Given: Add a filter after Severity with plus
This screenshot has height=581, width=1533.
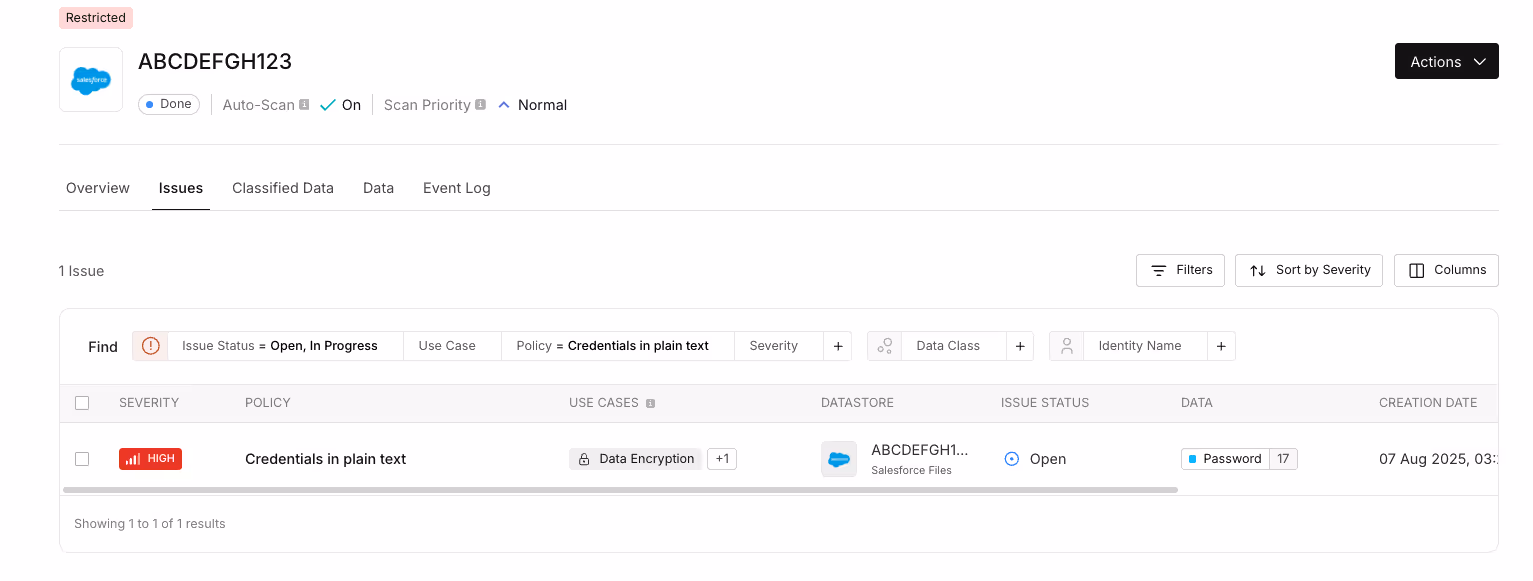Looking at the screenshot, I should point(838,346).
